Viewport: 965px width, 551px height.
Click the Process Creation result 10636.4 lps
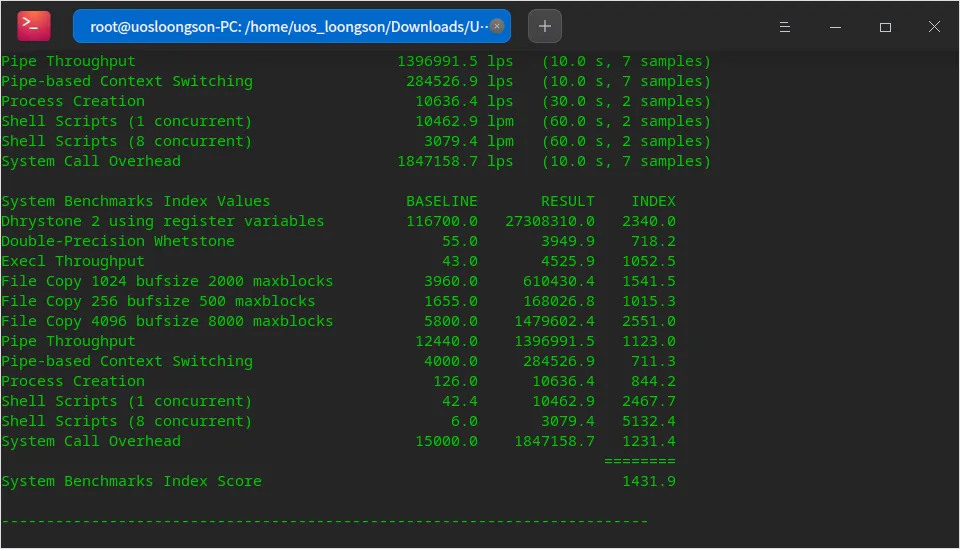pyautogui.click(x=463, y=101)
